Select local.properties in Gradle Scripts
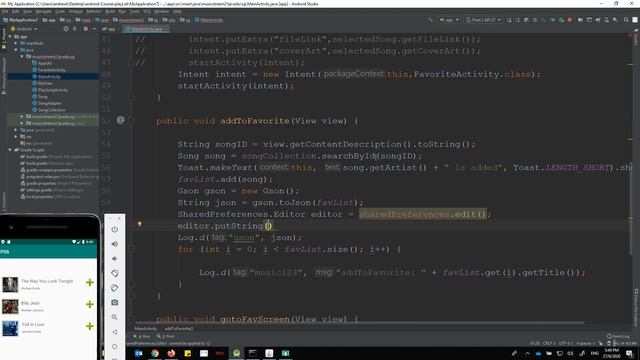Viewport: 640px width, 360px height. coord(41,197)
